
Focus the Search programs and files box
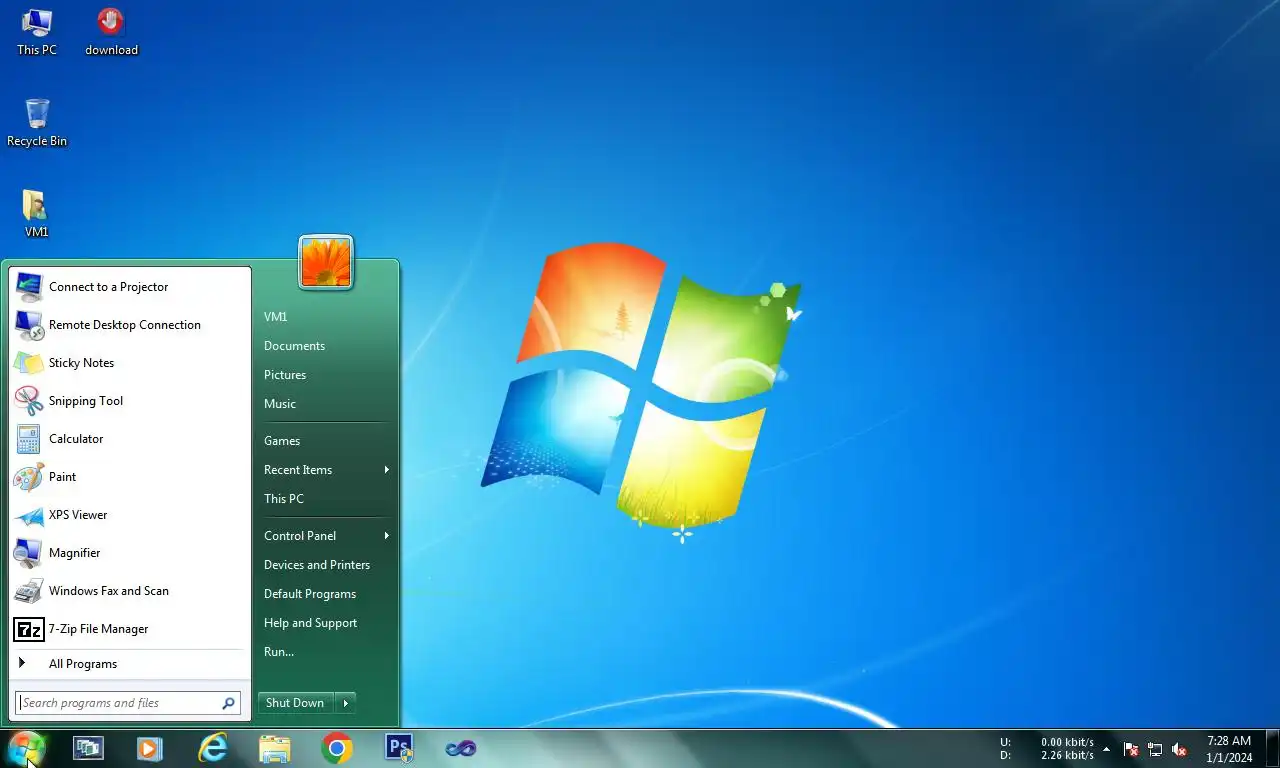[x=128, y=703]
